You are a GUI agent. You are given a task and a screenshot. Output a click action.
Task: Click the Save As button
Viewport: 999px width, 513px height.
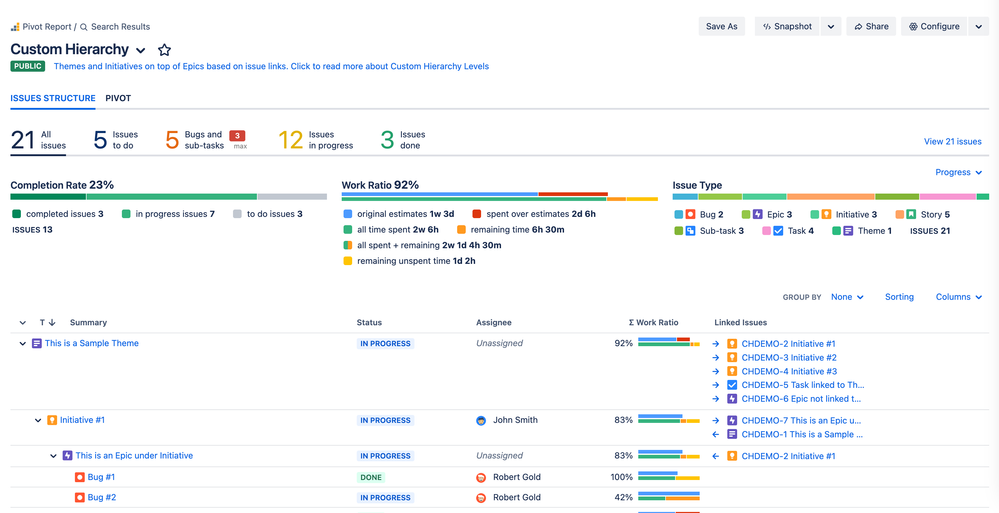722,26
